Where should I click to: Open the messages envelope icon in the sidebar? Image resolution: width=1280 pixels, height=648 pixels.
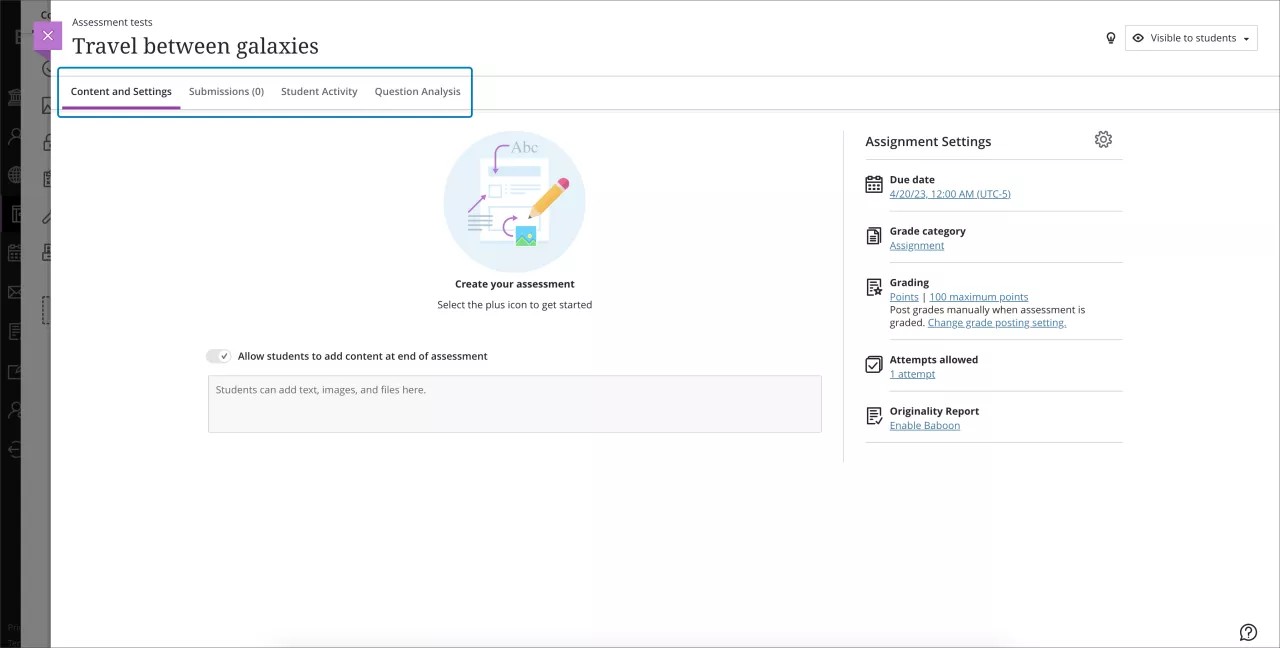15,292
